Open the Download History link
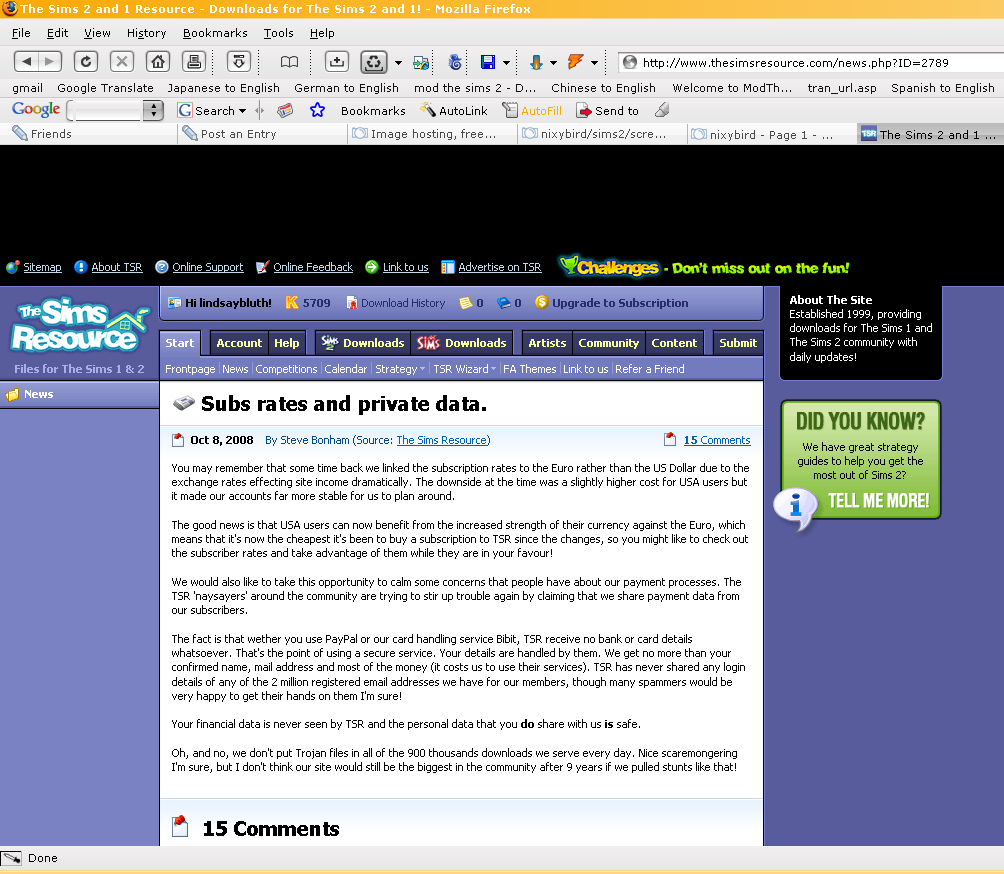 [x=403, y=303]
